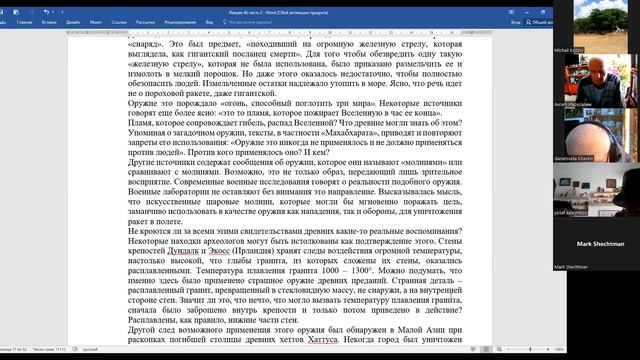Image resolution: width=640 pixels, height=360 pixels.
Task: Open the Рецензирование ribbon tab
Action: 180,22
